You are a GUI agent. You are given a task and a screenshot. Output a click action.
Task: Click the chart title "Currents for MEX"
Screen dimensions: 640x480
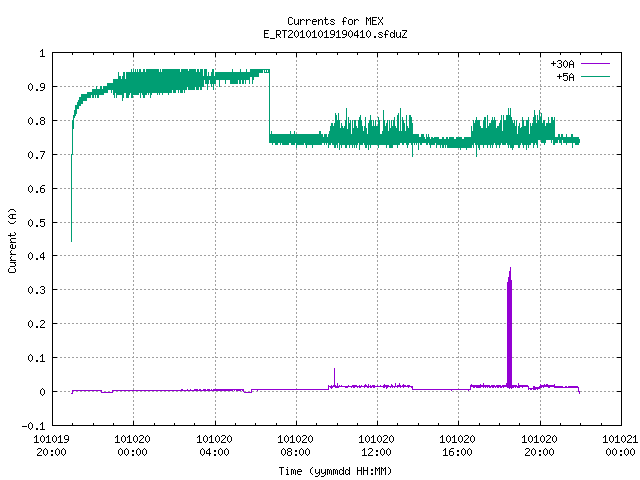(335, 21)
